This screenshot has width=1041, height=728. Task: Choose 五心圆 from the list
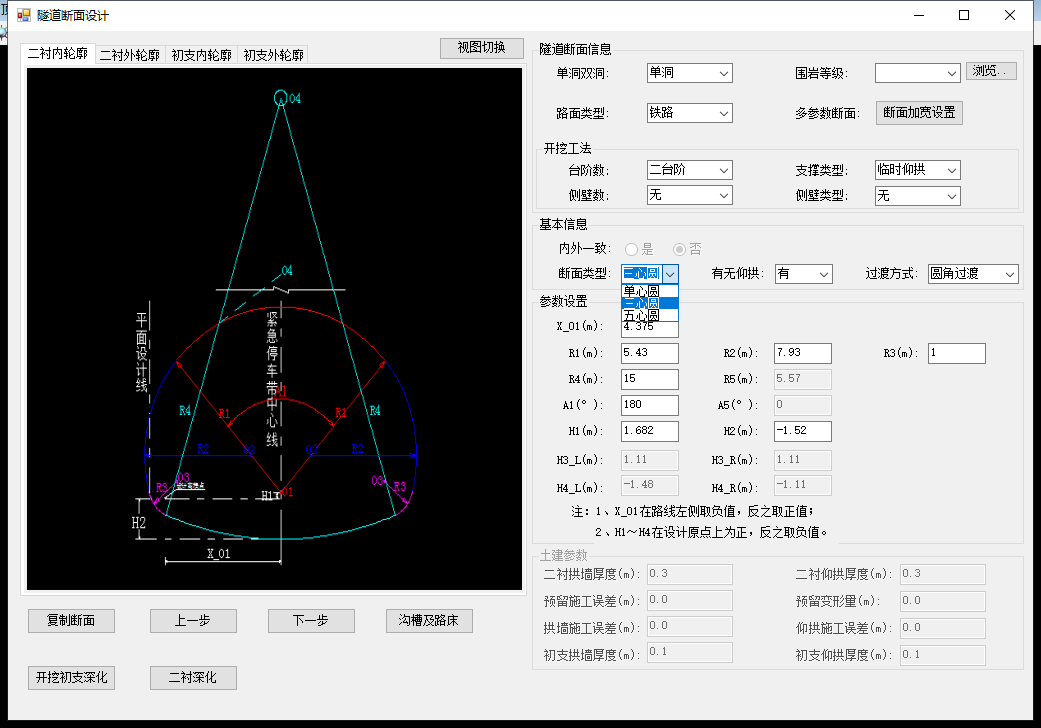(x=649, y=315)
